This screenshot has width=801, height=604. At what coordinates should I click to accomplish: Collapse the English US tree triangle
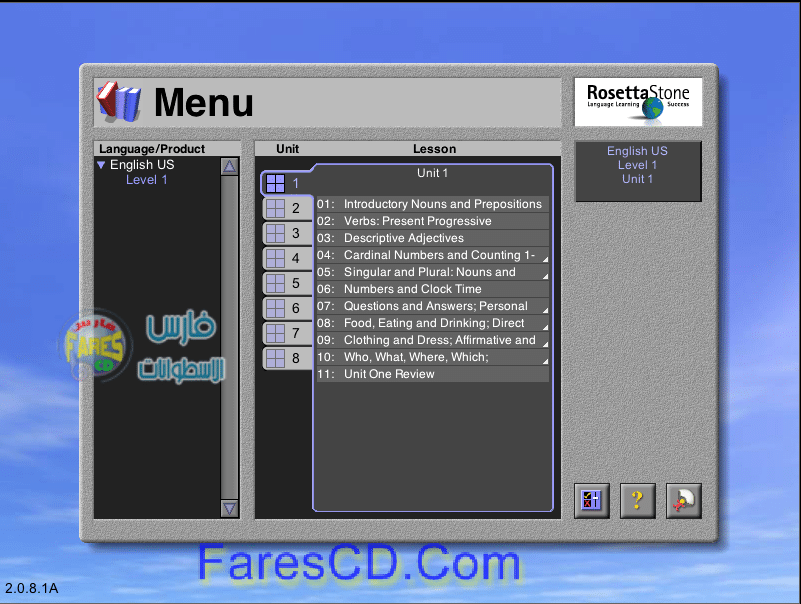point(101,165)
